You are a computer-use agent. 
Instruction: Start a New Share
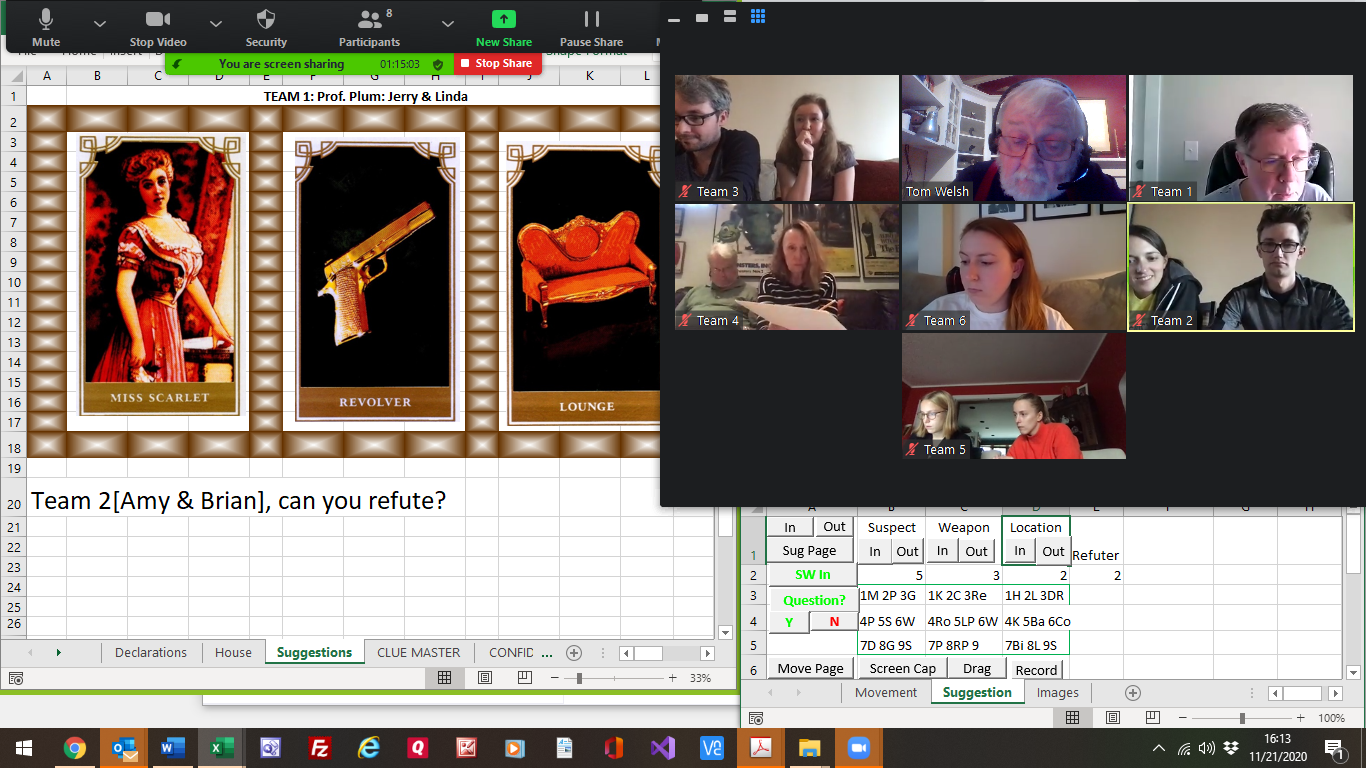(504, 27)
